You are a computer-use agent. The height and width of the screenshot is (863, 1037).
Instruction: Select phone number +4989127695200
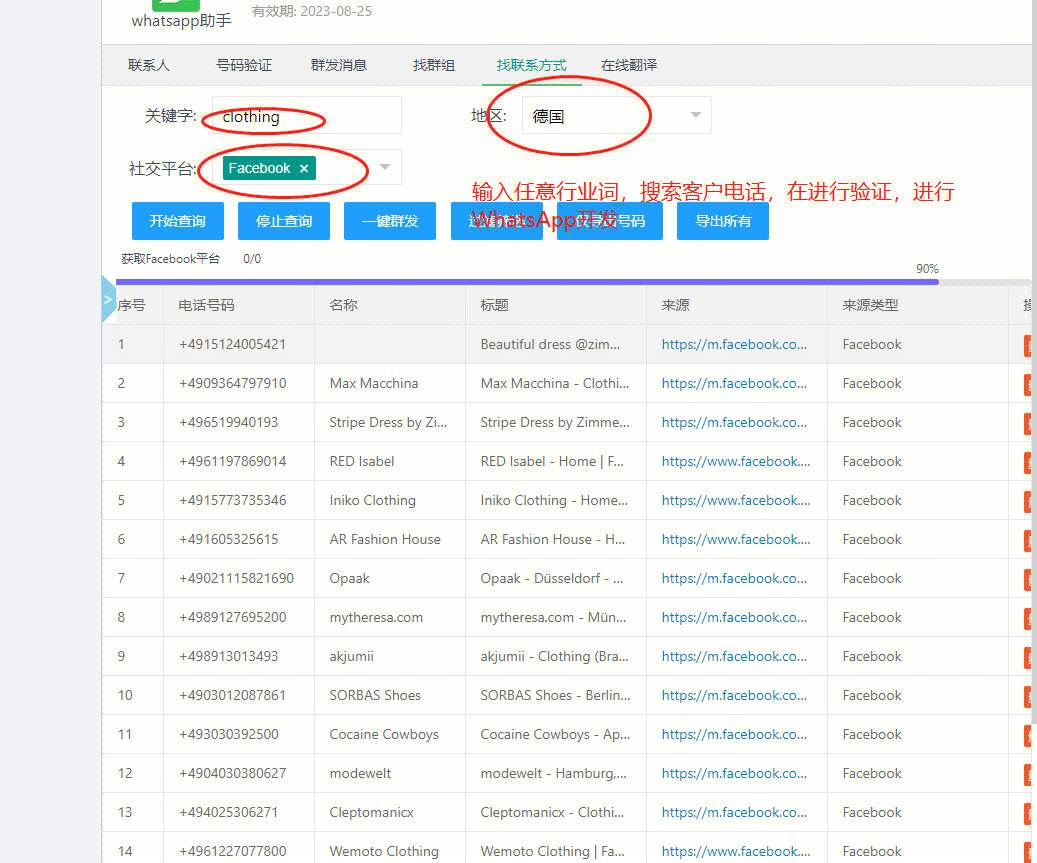[232, 618]
